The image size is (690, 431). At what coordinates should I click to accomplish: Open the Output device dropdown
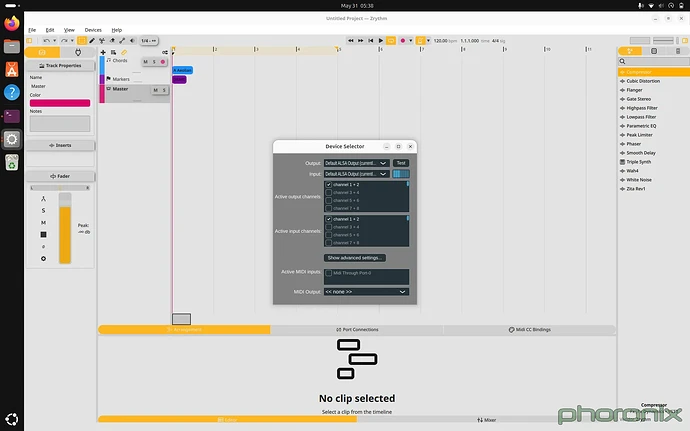tap(356, 163)
